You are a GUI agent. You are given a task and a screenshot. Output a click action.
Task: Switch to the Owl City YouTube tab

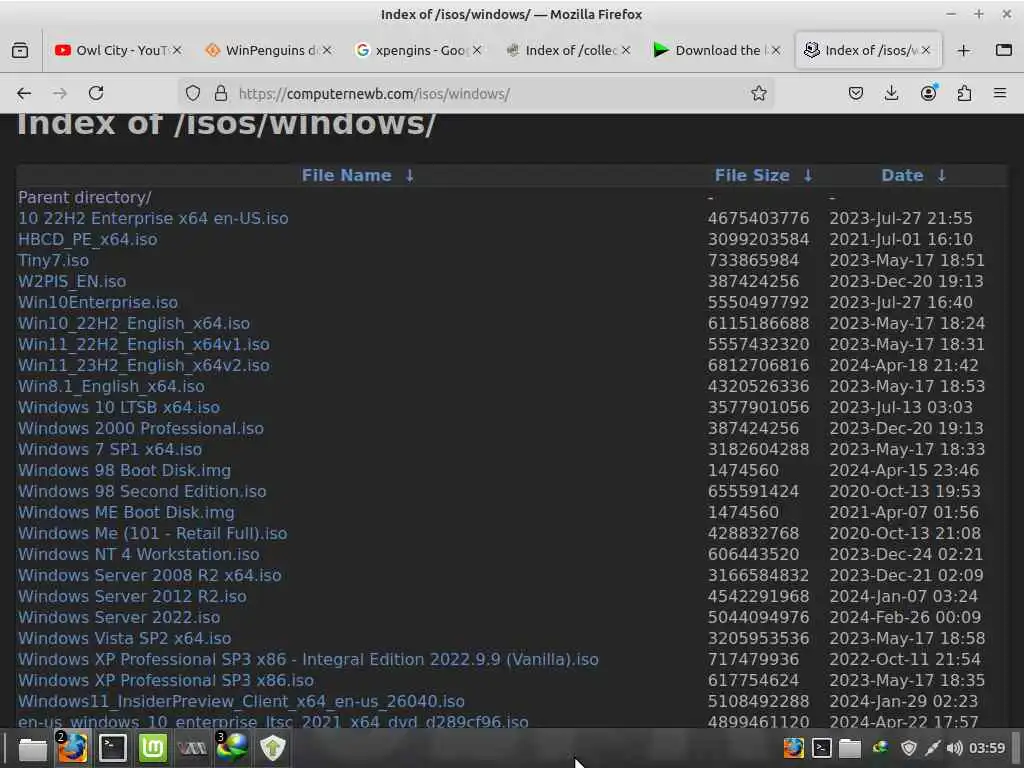pos(118,50)
